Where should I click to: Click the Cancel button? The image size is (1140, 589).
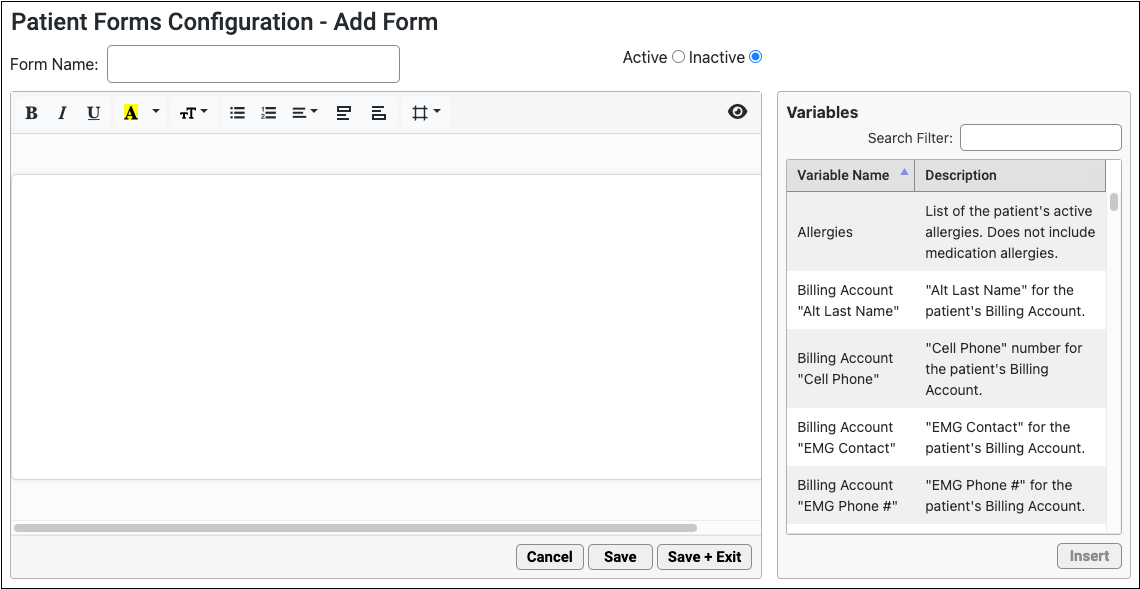pyautogui.click(x=550, y=557)
